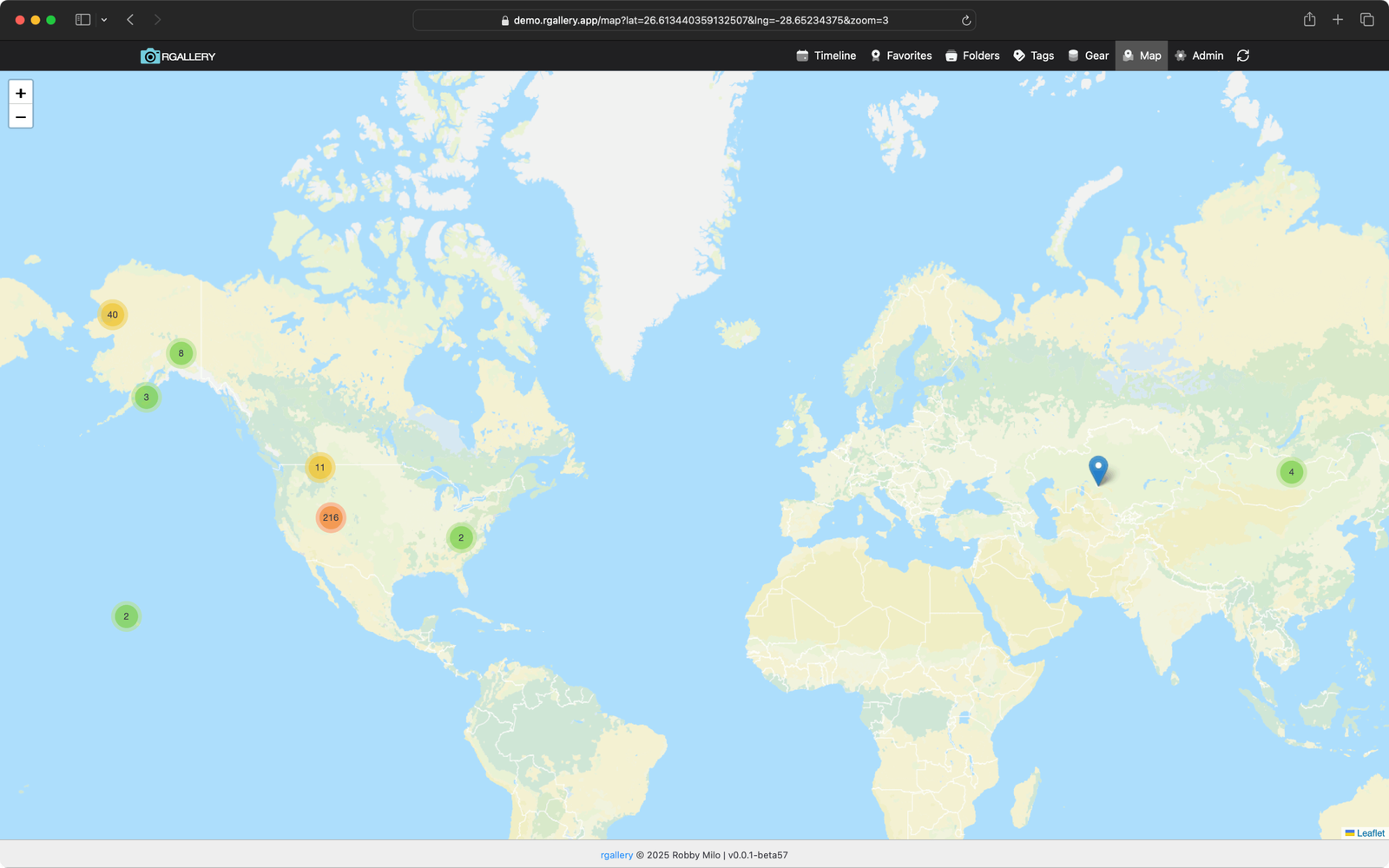This screenshot has width=1389, height=868.
Task: Open the Leaflet attribution link
Action: pyautogui.click(x=1370, y=833)
